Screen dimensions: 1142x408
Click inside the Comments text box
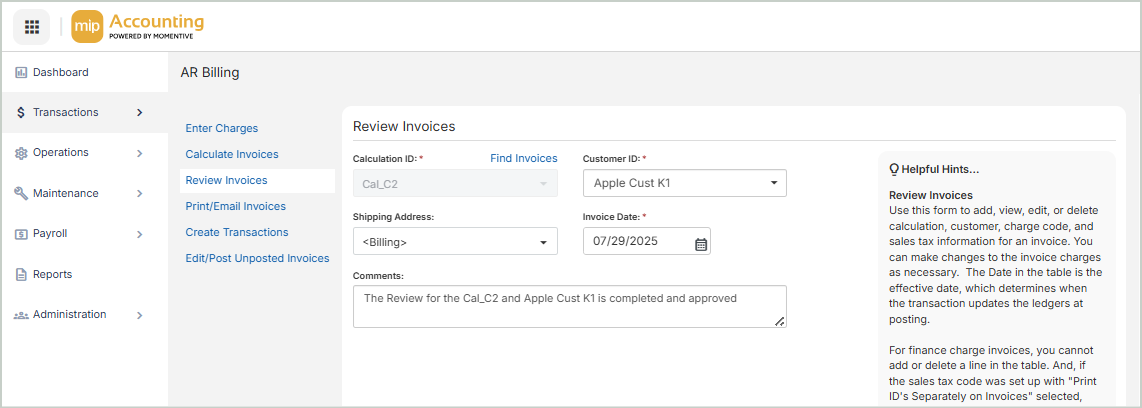568,306
